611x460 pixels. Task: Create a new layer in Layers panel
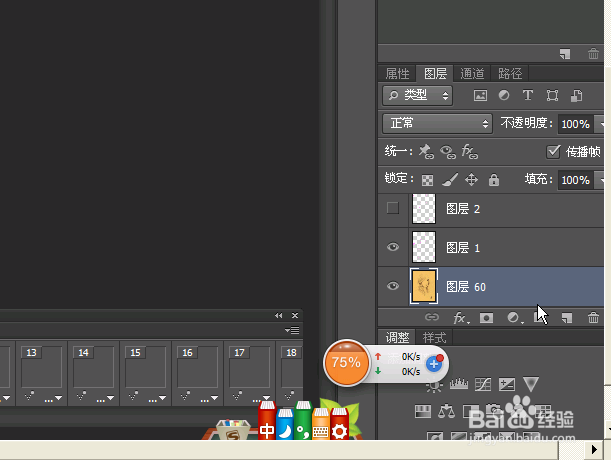pos(567,318)
